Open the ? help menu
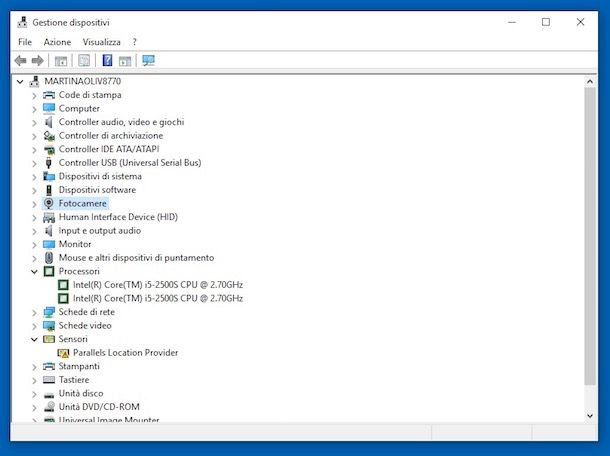The image size is (610, 456). pyautogui.click(x=135, y=42)
